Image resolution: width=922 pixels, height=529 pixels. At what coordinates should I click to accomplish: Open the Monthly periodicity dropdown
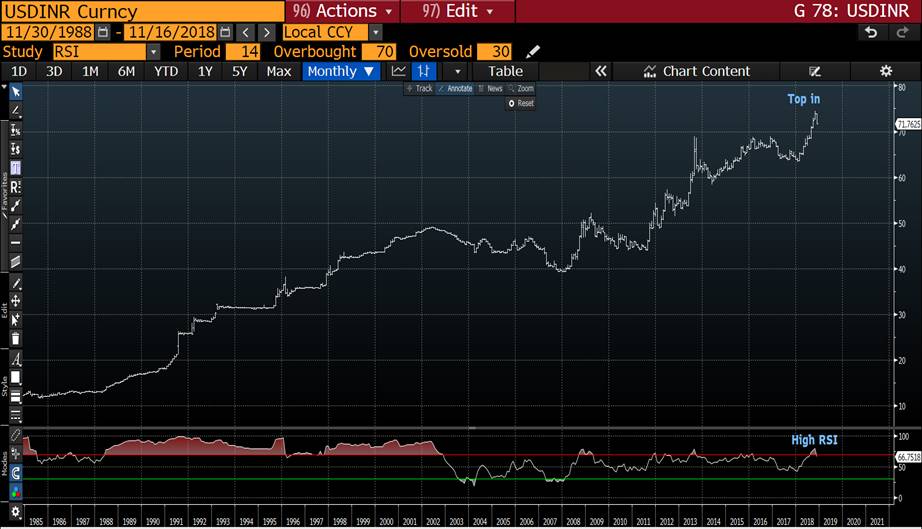pos(341,71)
